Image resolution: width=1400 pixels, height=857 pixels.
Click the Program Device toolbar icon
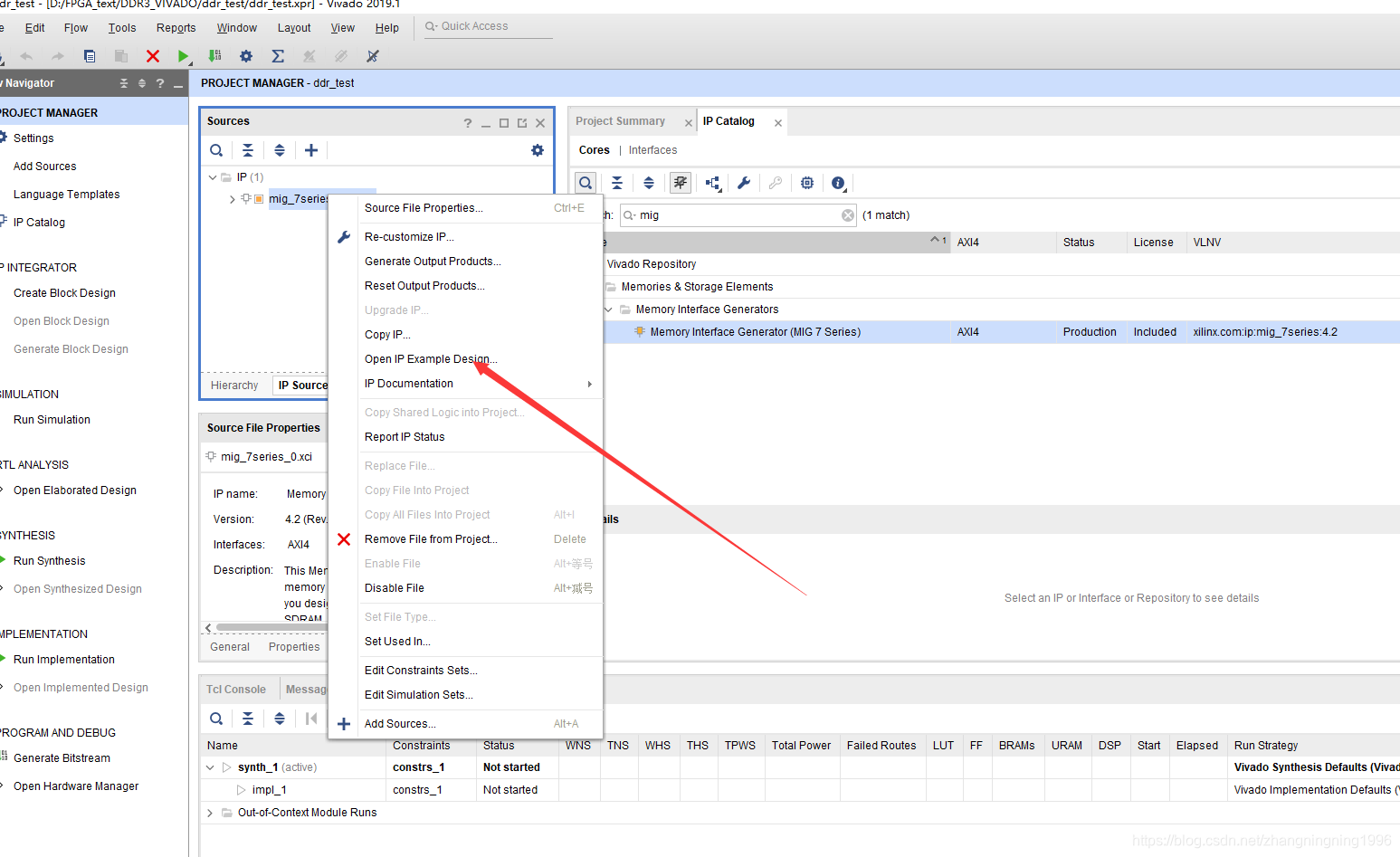click(x=214, y=56)
